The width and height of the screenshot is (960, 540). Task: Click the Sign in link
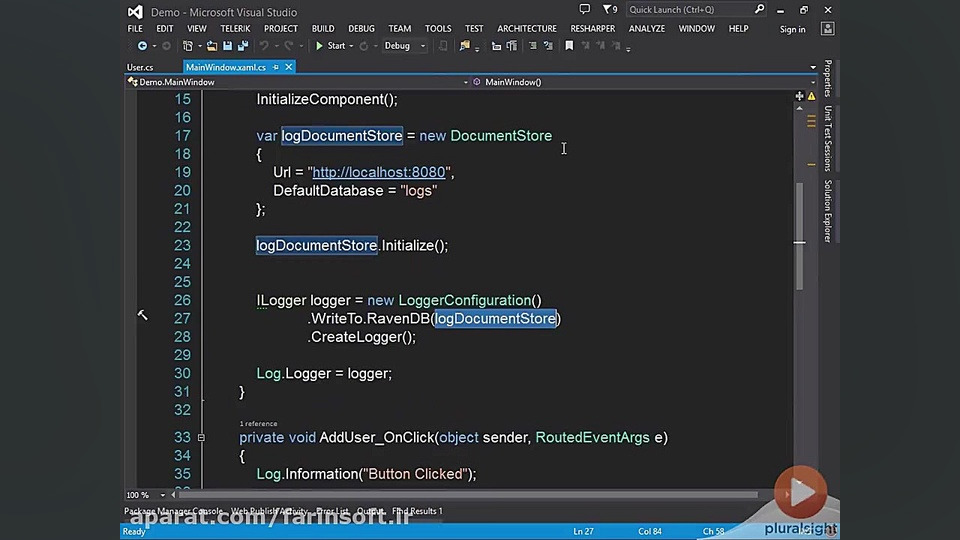click(792, 29)
